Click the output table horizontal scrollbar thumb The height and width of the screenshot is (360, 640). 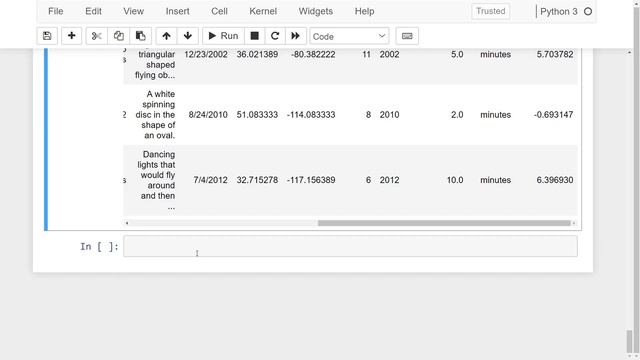(444, 223)
